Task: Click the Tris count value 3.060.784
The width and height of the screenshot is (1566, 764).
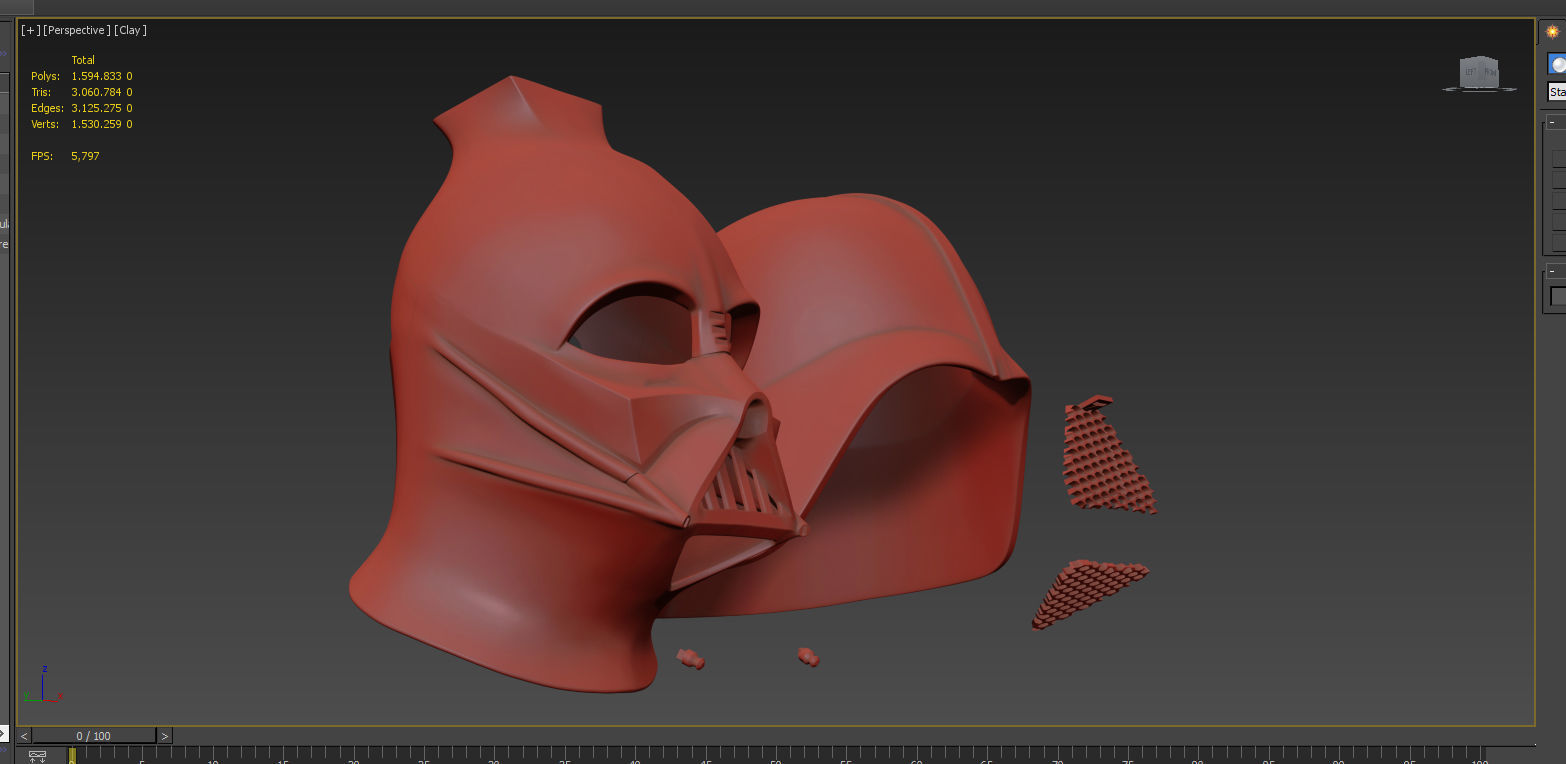Action: (96, 92)
